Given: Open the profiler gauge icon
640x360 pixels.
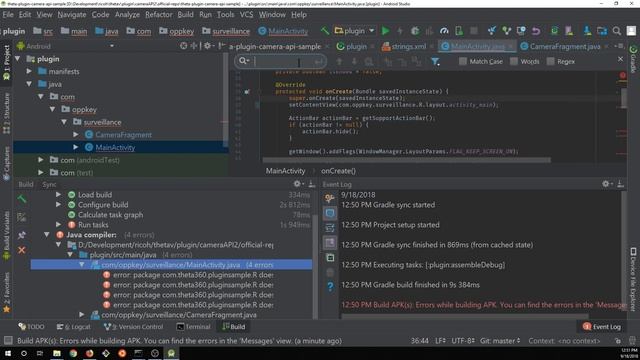Looking at the screenshot, I should coord(444,31).
